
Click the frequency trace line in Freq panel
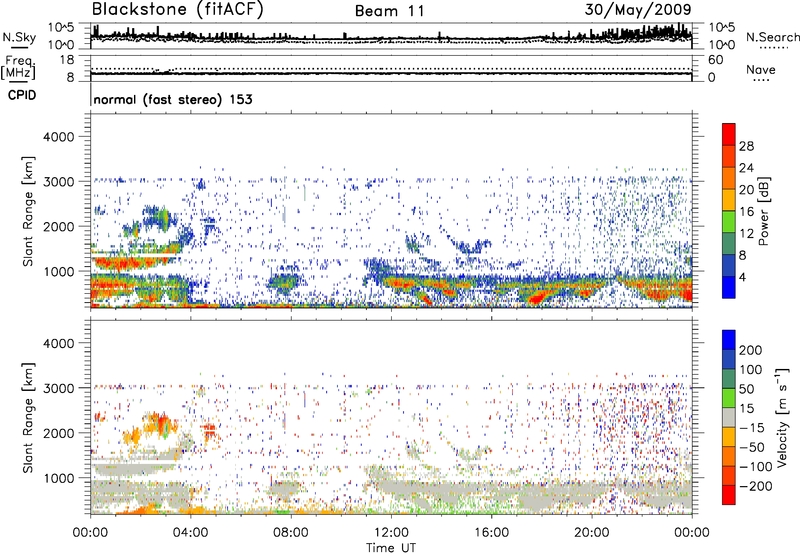pos(391,73)
